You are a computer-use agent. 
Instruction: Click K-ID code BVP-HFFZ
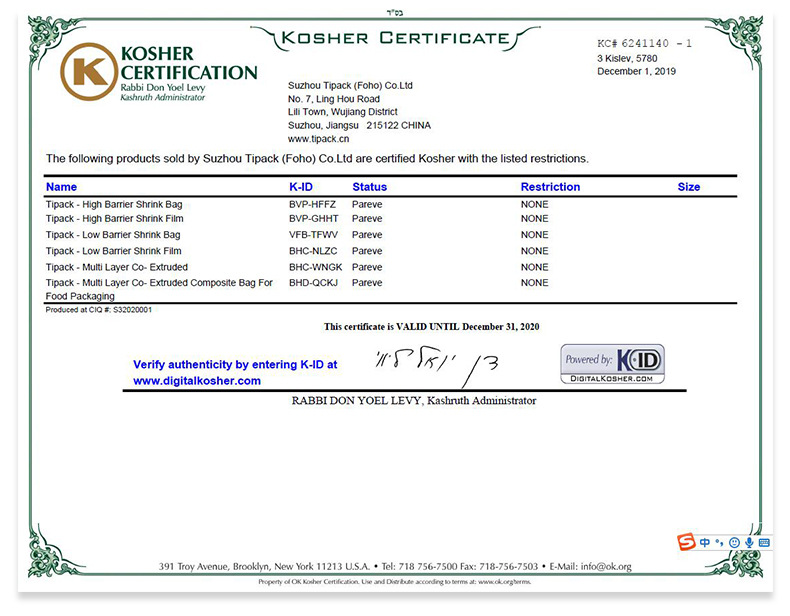tap(312, 204)
